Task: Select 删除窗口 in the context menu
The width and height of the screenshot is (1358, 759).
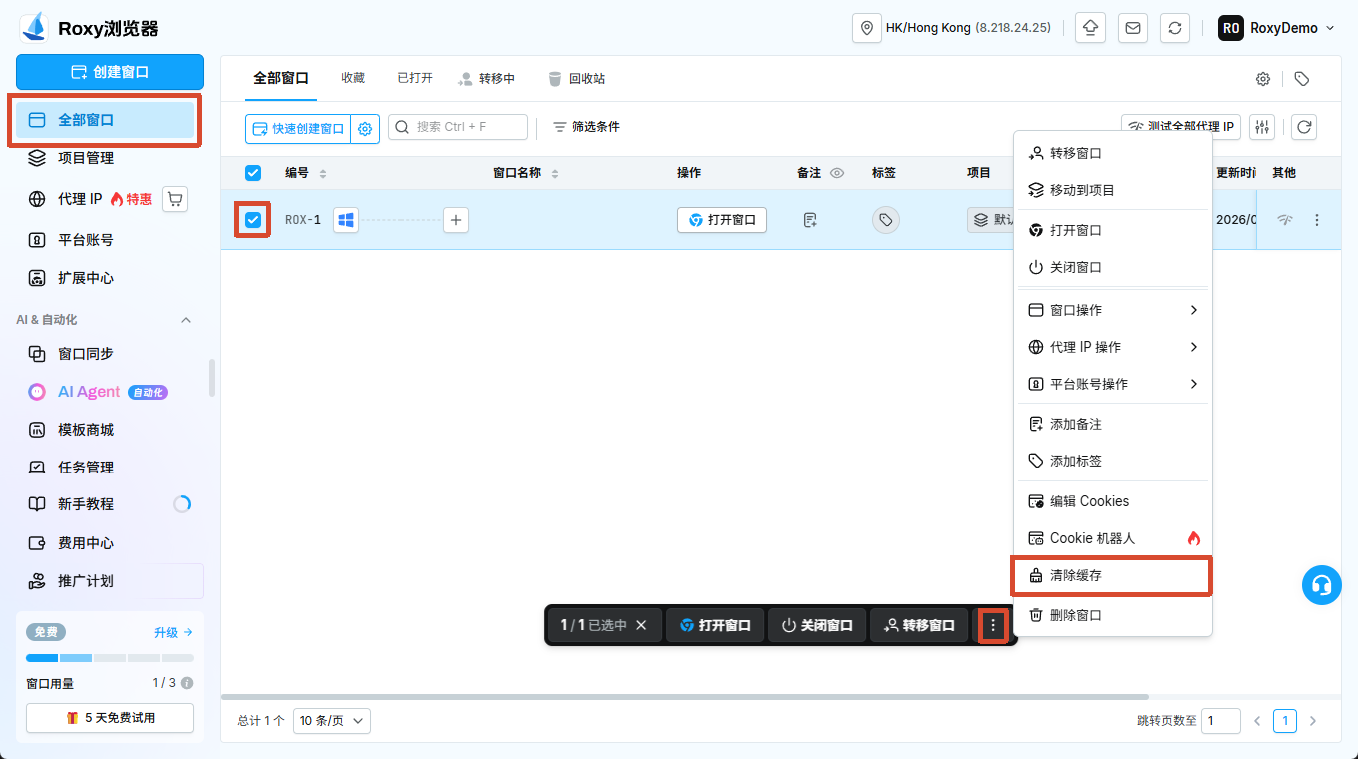Action: point(1112,615)
